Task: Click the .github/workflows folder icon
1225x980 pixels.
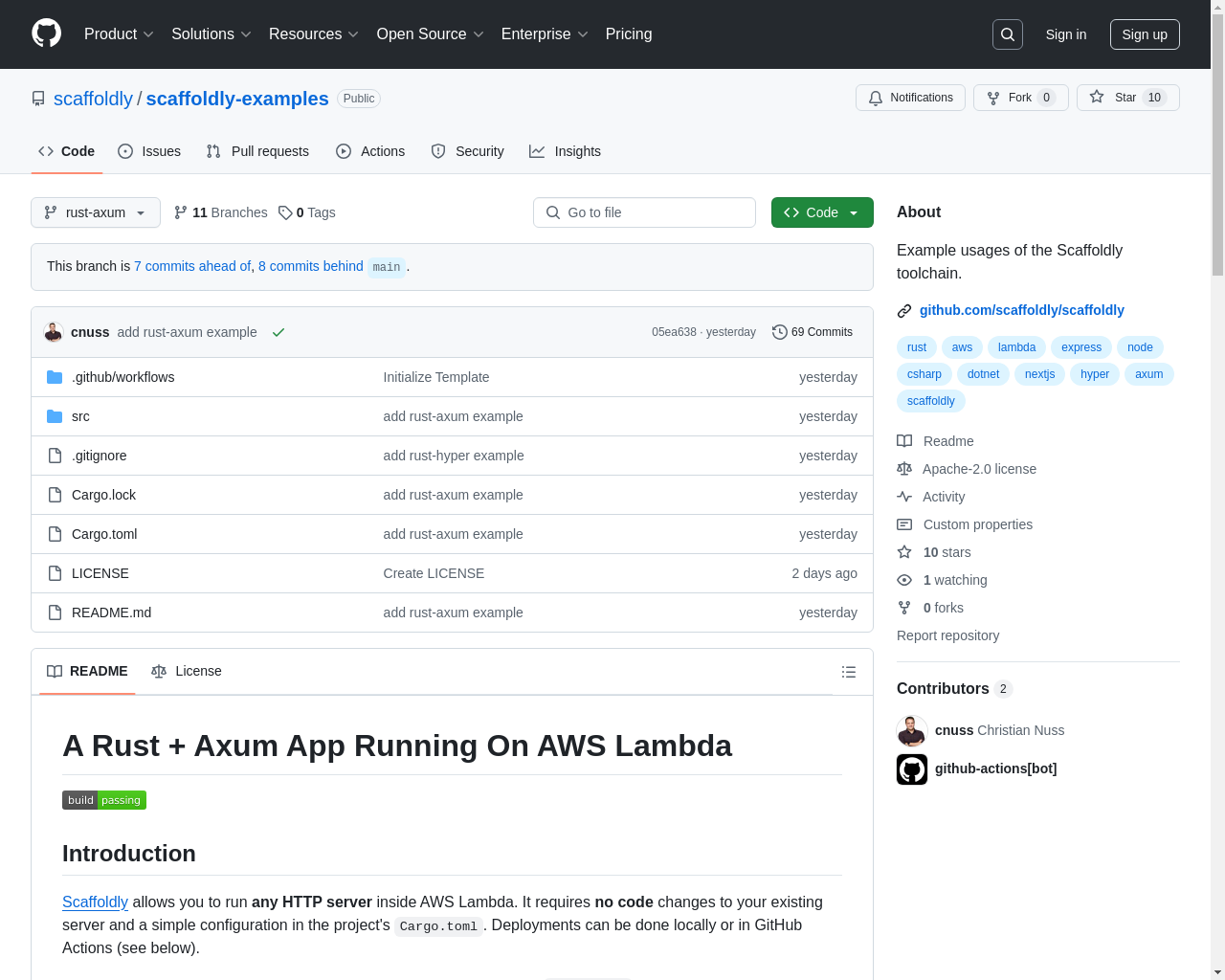Action: tap(55, 377)
